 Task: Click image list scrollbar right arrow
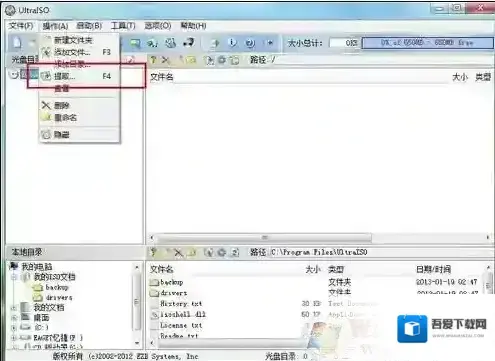click(x=488, y=238)
